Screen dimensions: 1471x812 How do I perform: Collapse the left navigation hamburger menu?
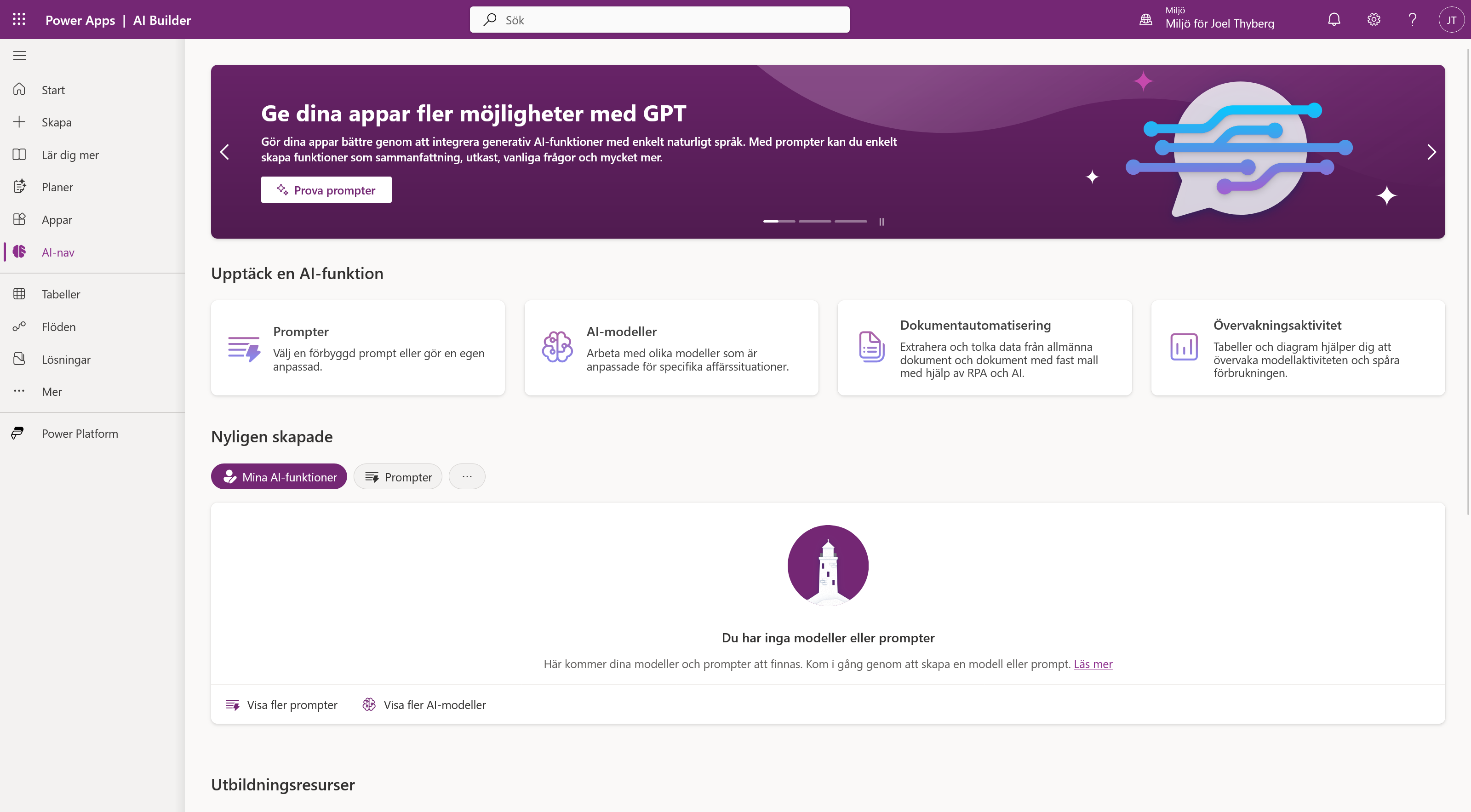click(19, 55)
